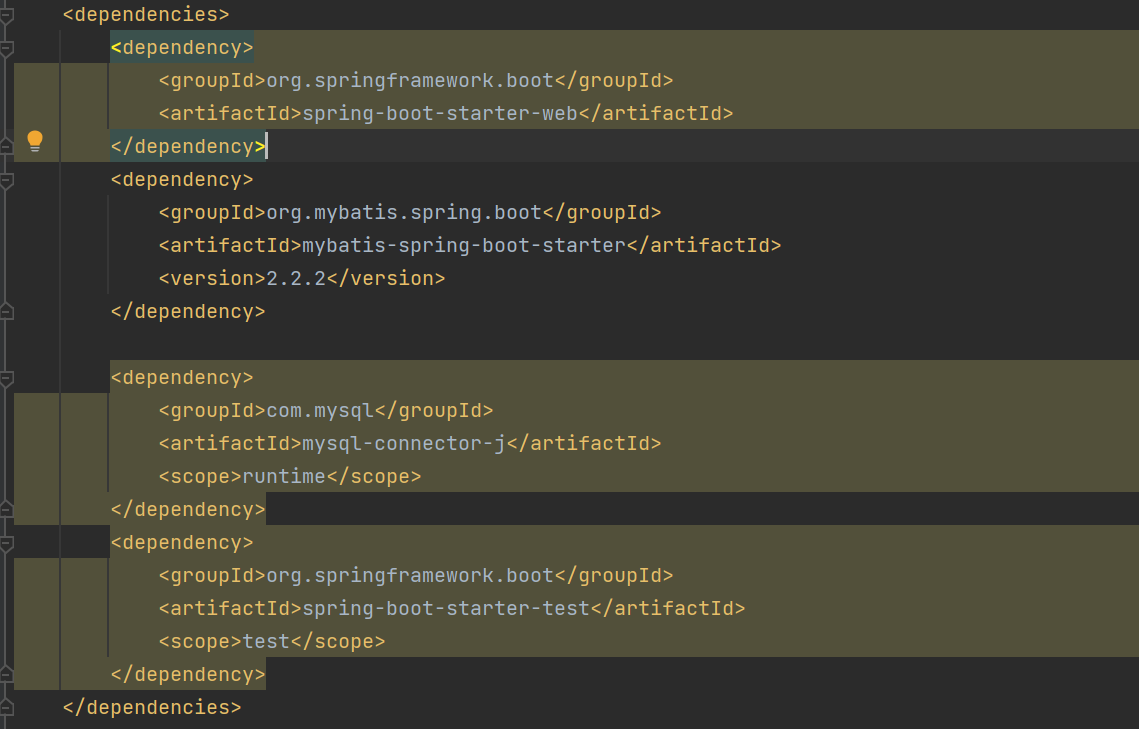1139x729 pixels.
Task: Click the mysql-connector-j artifactId text
Action: pyautogui.click(x=403, y=443)
